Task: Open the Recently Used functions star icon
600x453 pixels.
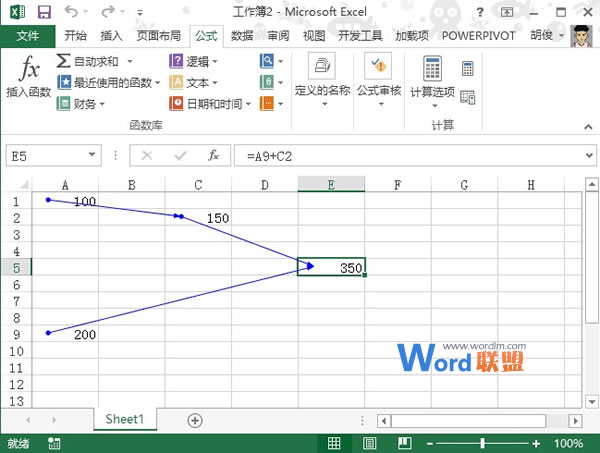Action: (64, 82)
